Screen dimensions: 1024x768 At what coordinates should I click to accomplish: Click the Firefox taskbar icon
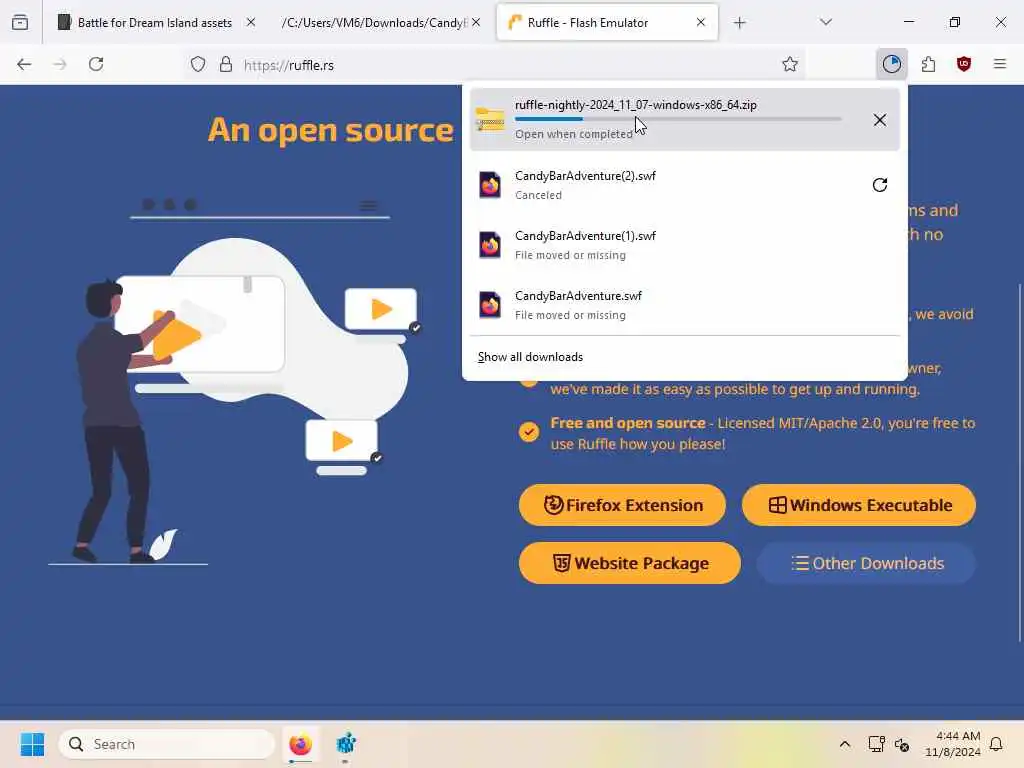(x=300, y=744)
